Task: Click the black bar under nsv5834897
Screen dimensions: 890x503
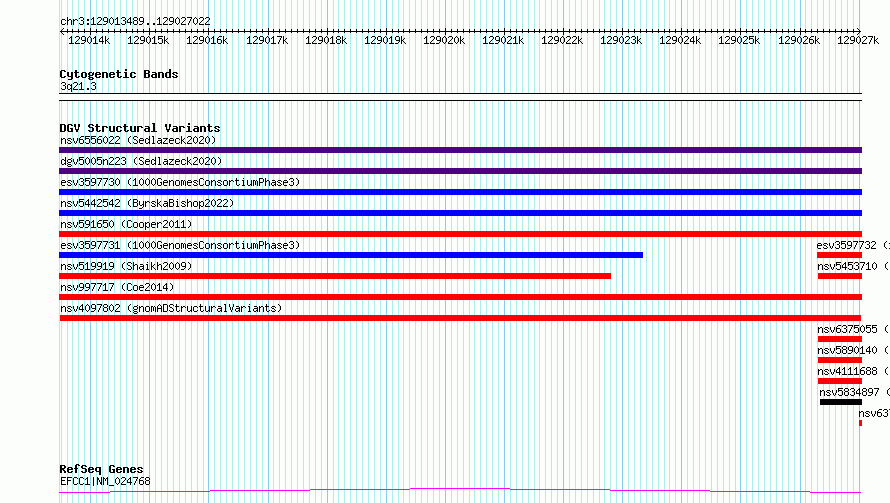Action: click(x=841, y=402)
